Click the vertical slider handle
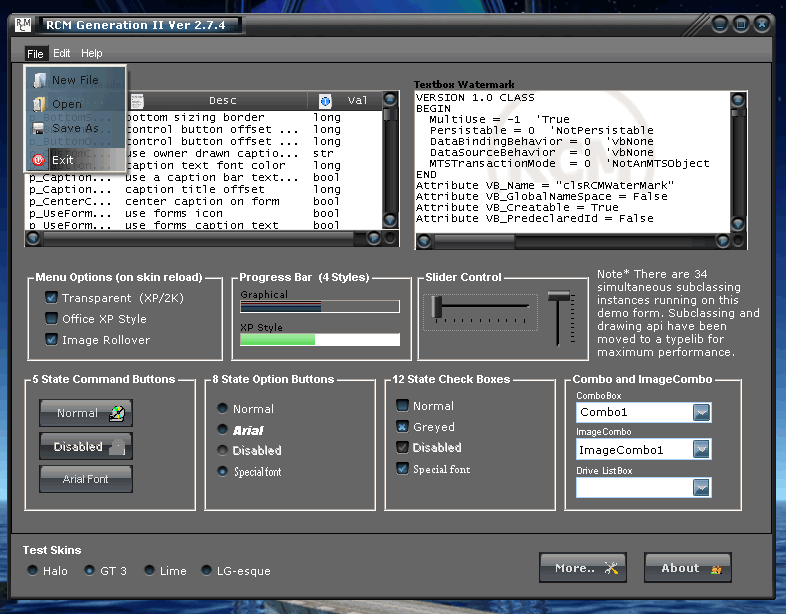 tap(558, 297)
